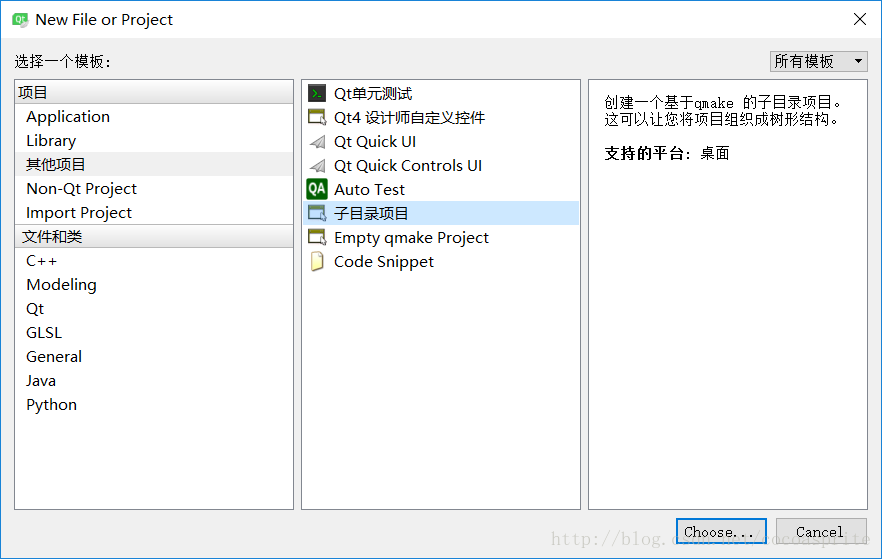Image resolution: width=882 pixels, height=559 pixels.
Task: Select the Code Snippet template
Action: [441, 262]
